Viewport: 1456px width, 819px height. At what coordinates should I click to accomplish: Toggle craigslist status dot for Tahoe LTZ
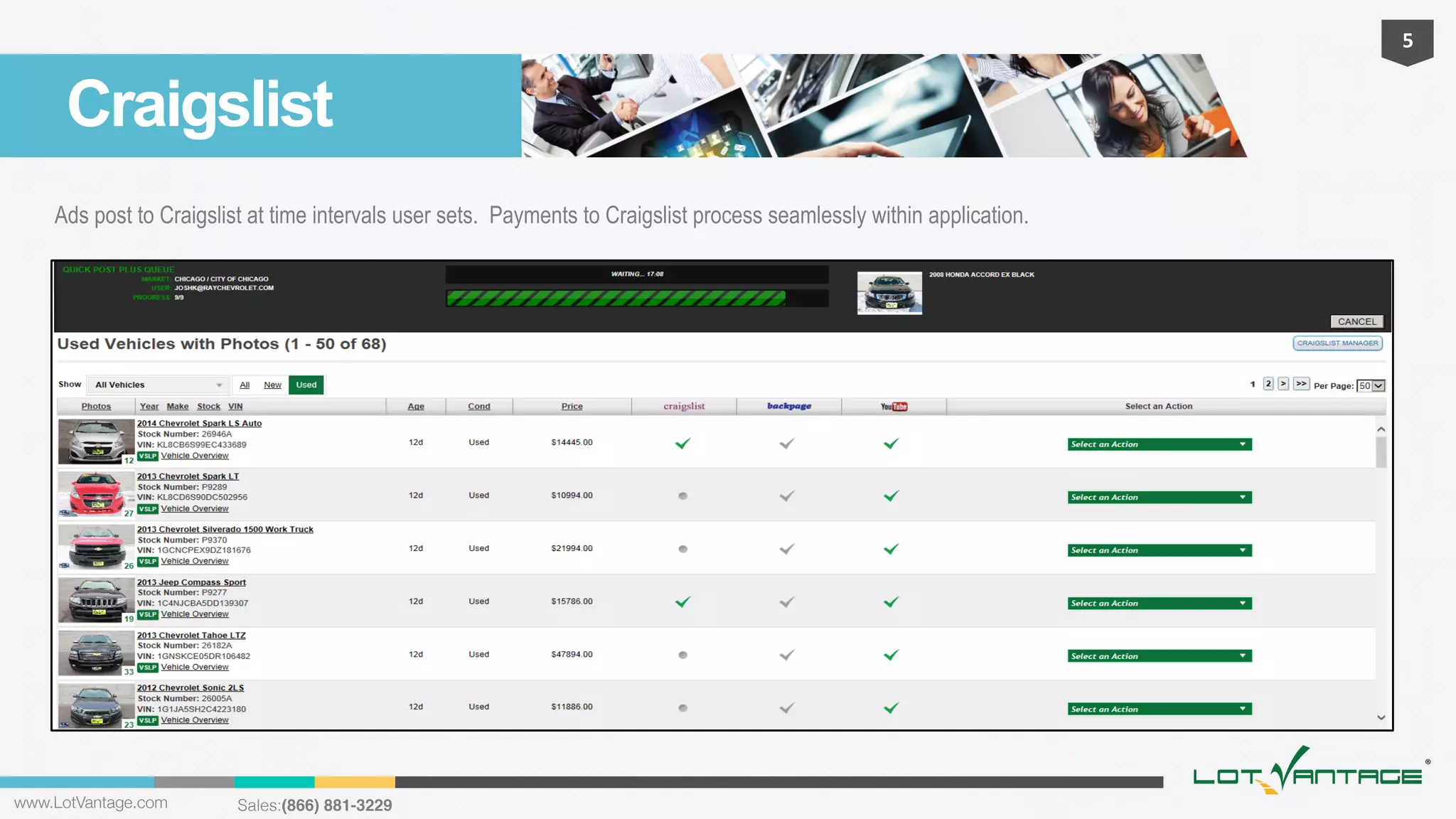coord(682,655)
